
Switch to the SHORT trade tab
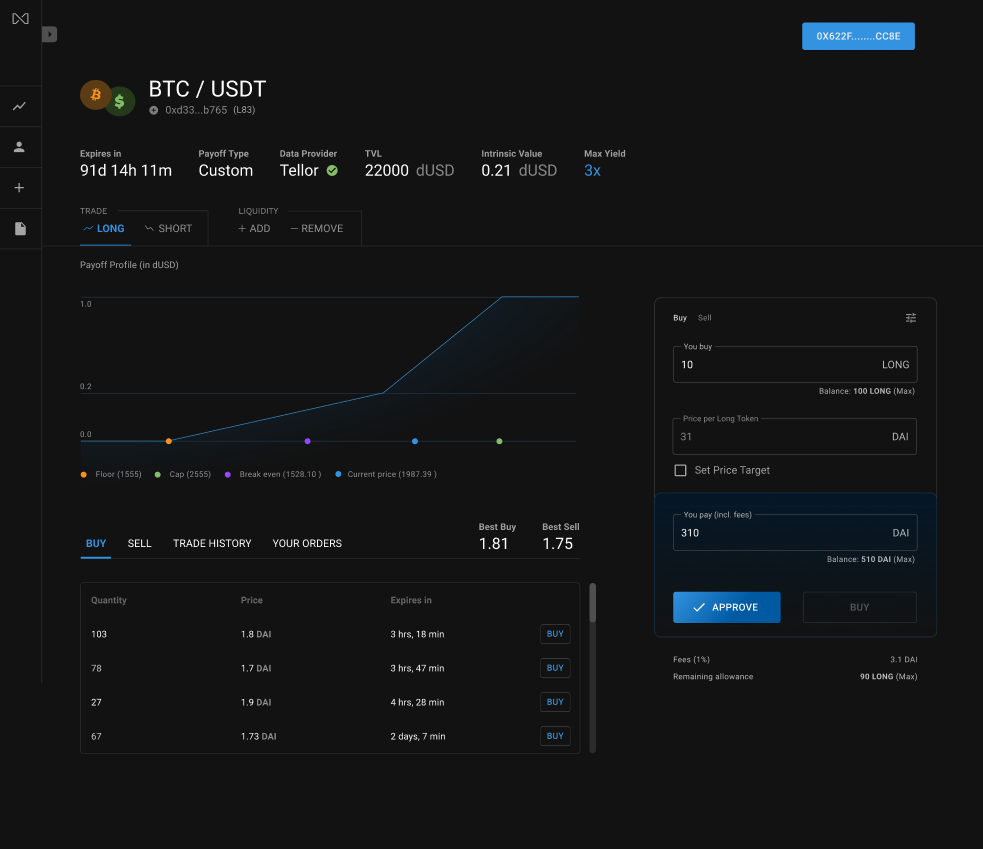point(168,229)
